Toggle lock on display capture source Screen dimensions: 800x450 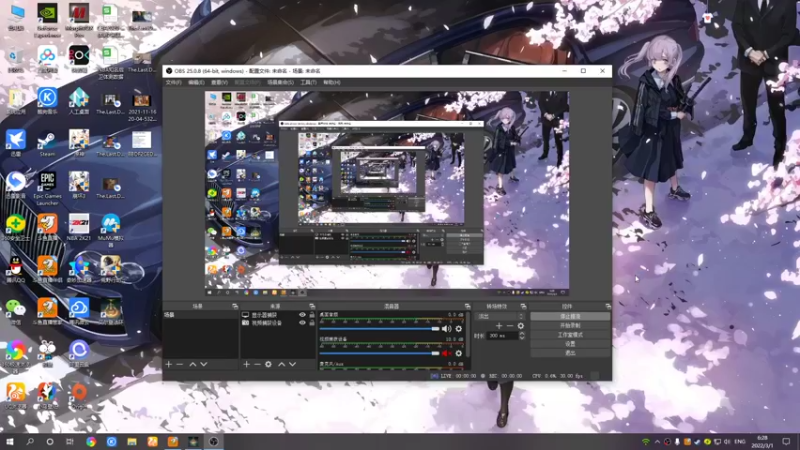tap(312, 315)
